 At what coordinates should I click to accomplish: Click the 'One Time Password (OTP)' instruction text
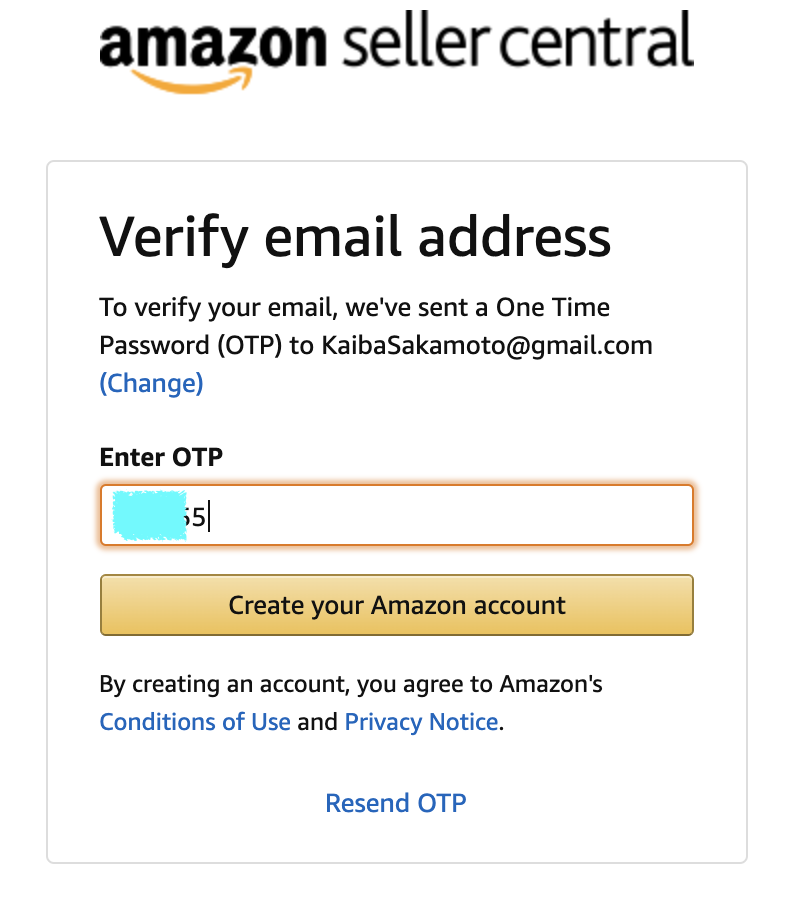tap(354, 326)
